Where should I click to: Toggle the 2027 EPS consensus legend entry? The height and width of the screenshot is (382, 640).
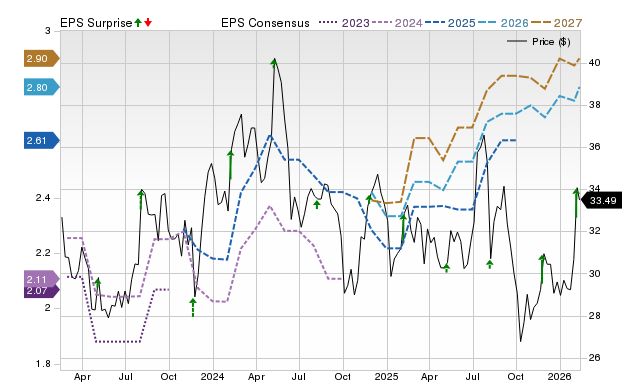click(556, 23)
